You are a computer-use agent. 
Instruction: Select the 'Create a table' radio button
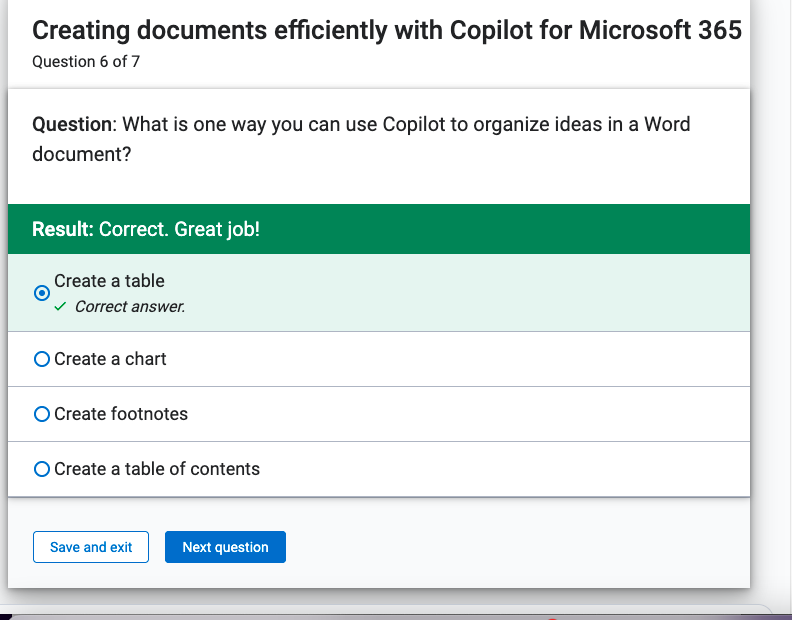[42, 293]
